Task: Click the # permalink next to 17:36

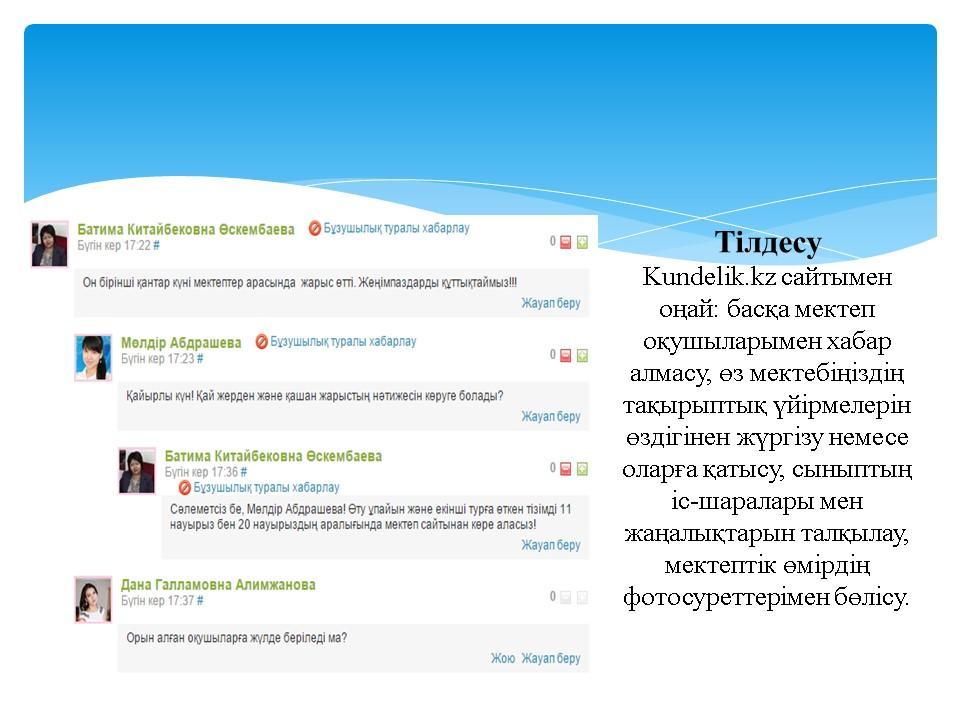Action: [244, 472]
